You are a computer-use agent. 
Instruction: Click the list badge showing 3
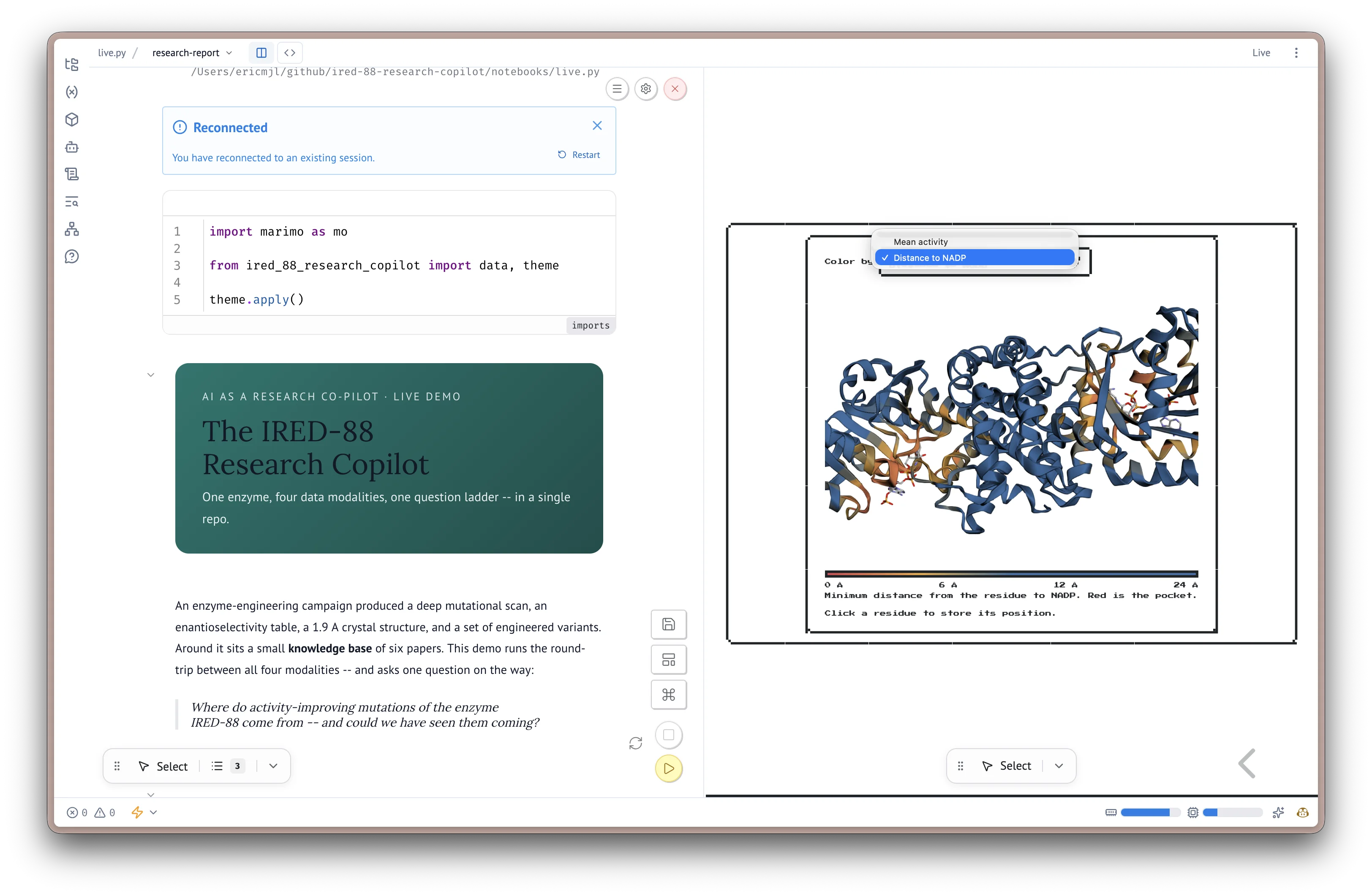(228, 766)
